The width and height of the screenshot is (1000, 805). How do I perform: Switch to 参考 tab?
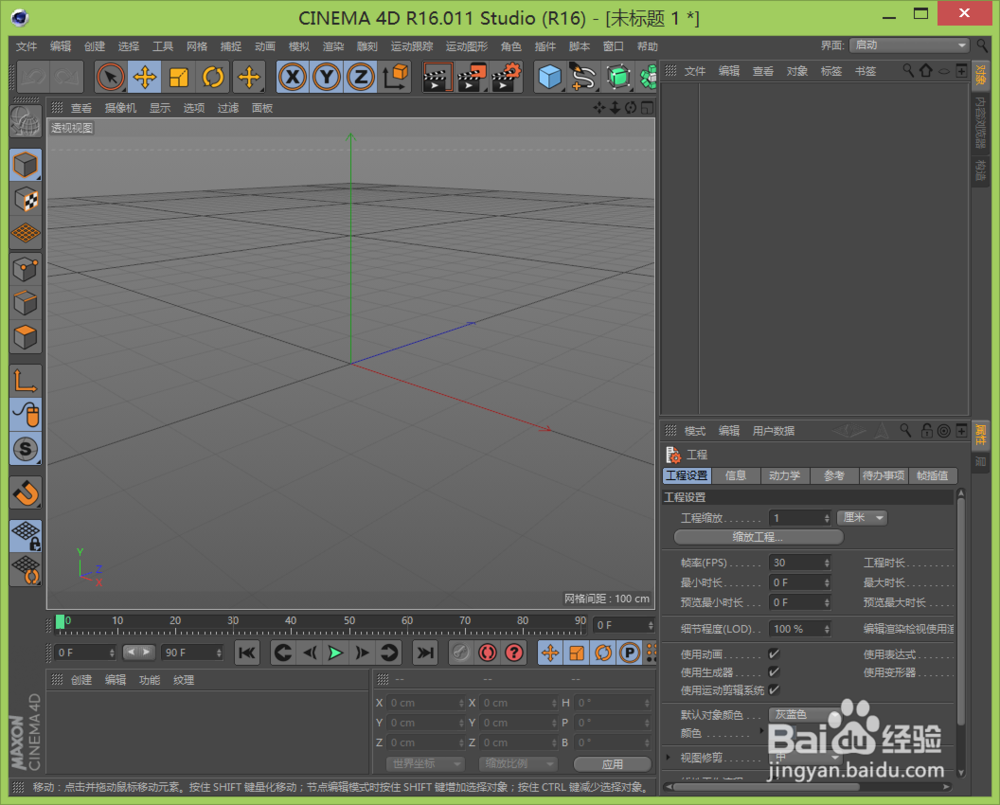click(834, 475)
